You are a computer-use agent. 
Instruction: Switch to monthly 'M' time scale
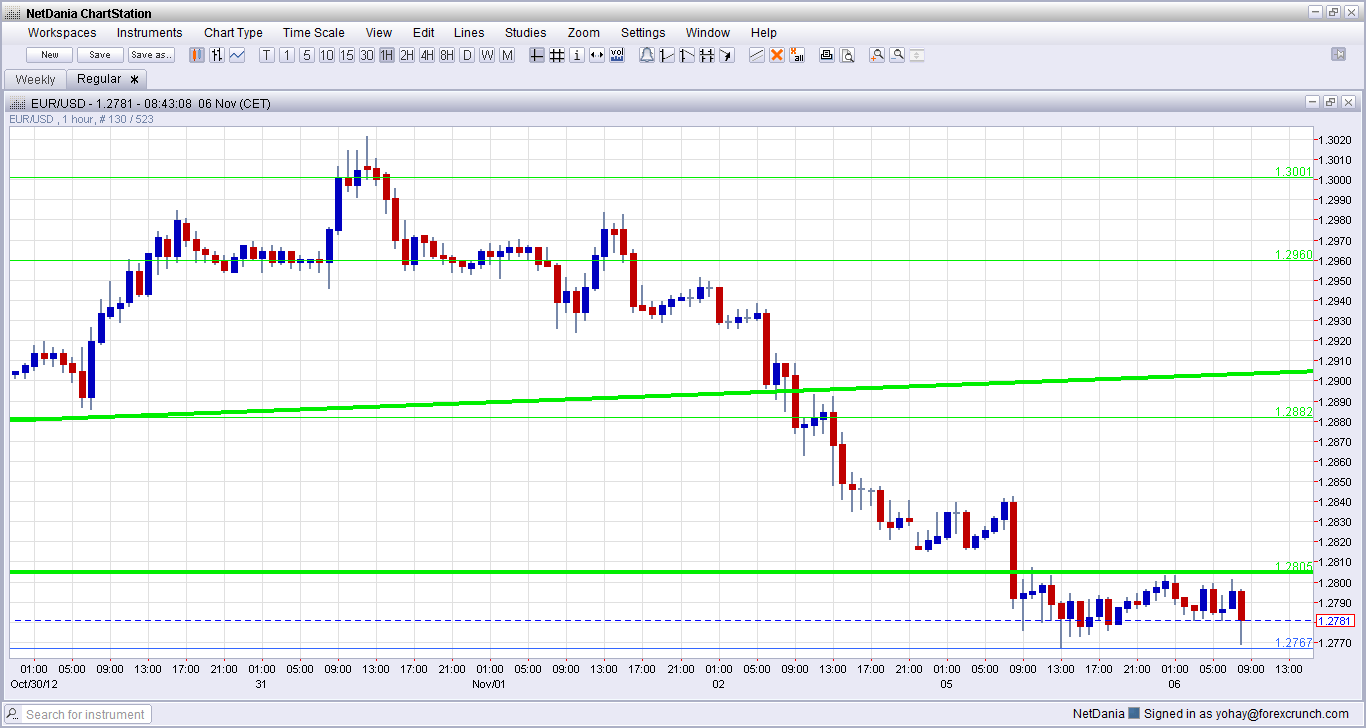(x=507, y=55)
